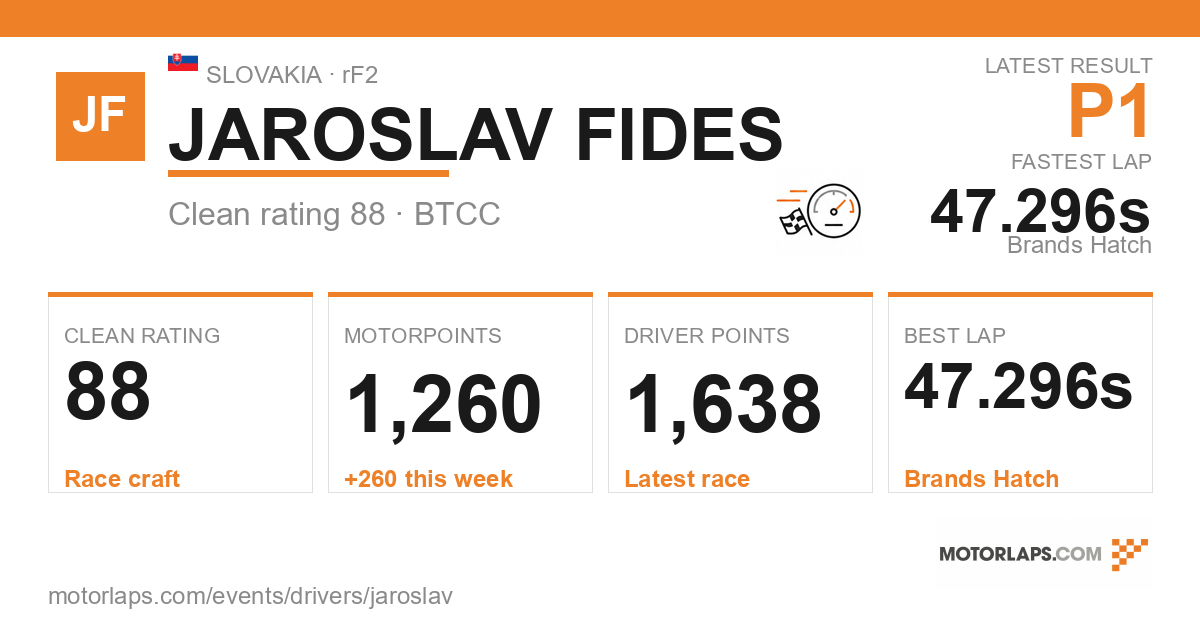Click the Race craft label
The height and width of the screenshot is (630, 1200).
coord(122,479)
